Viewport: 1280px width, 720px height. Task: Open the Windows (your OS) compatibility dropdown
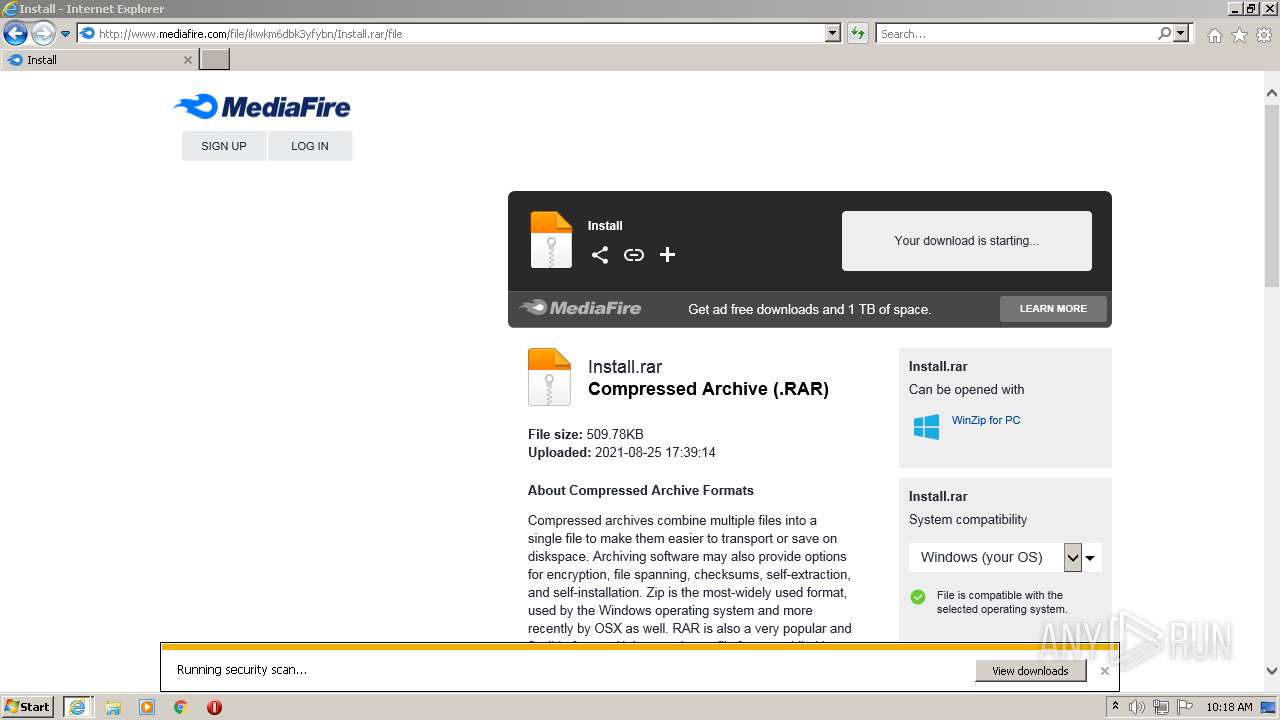pyautogui.click(x=1005, y=557)
